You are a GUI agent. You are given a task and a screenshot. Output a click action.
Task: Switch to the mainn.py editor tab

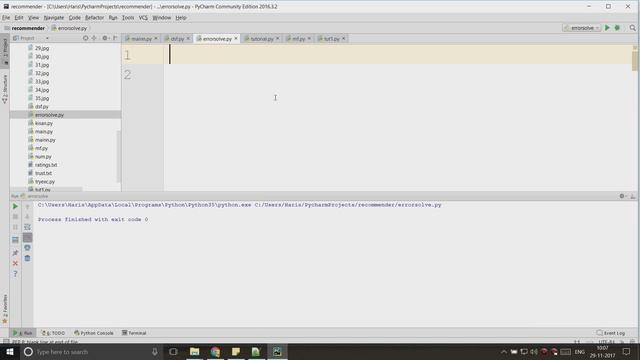141,39
